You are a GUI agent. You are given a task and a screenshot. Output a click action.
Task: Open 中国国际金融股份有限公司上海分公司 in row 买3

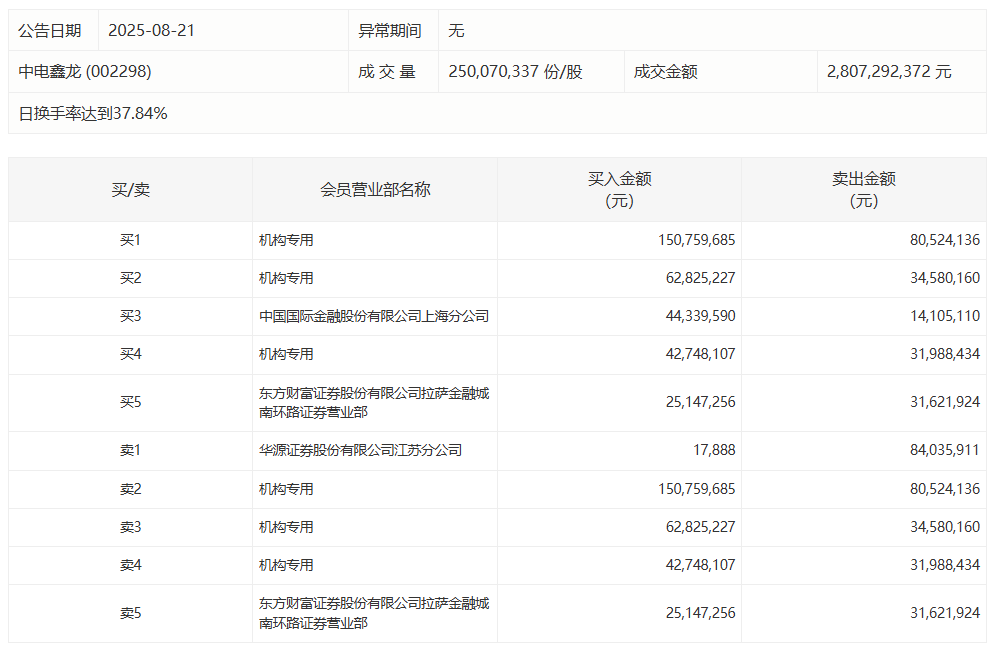coord(374,316)
